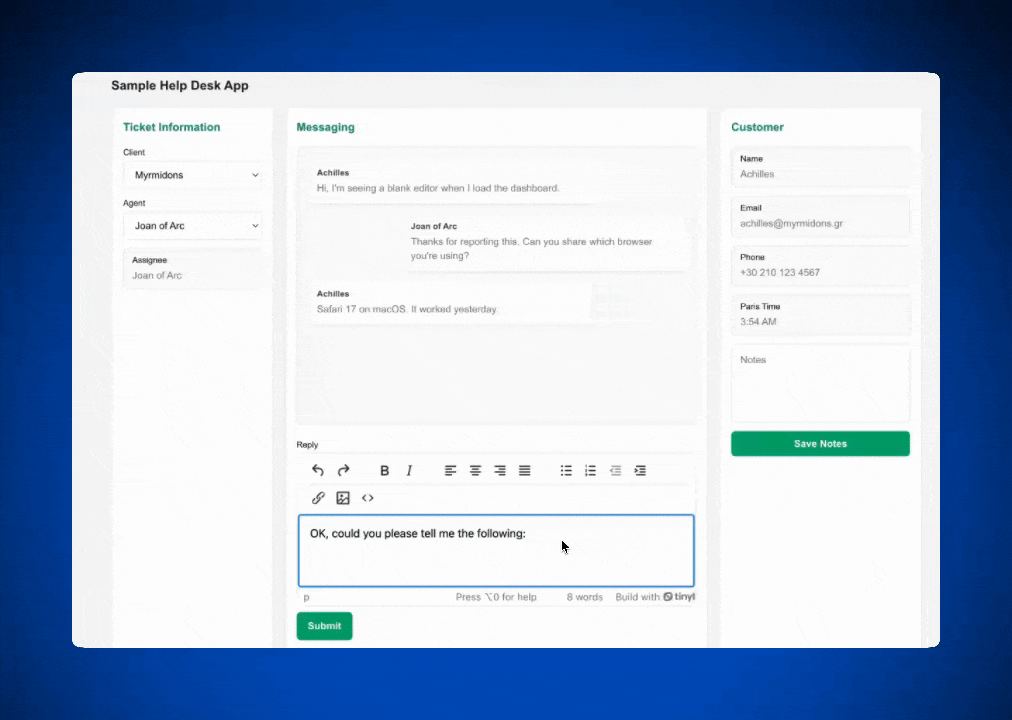The width and height of the screenshot is (1012, 720).
Task: Select Align Right from the alignment options
Action: [500, 470]
